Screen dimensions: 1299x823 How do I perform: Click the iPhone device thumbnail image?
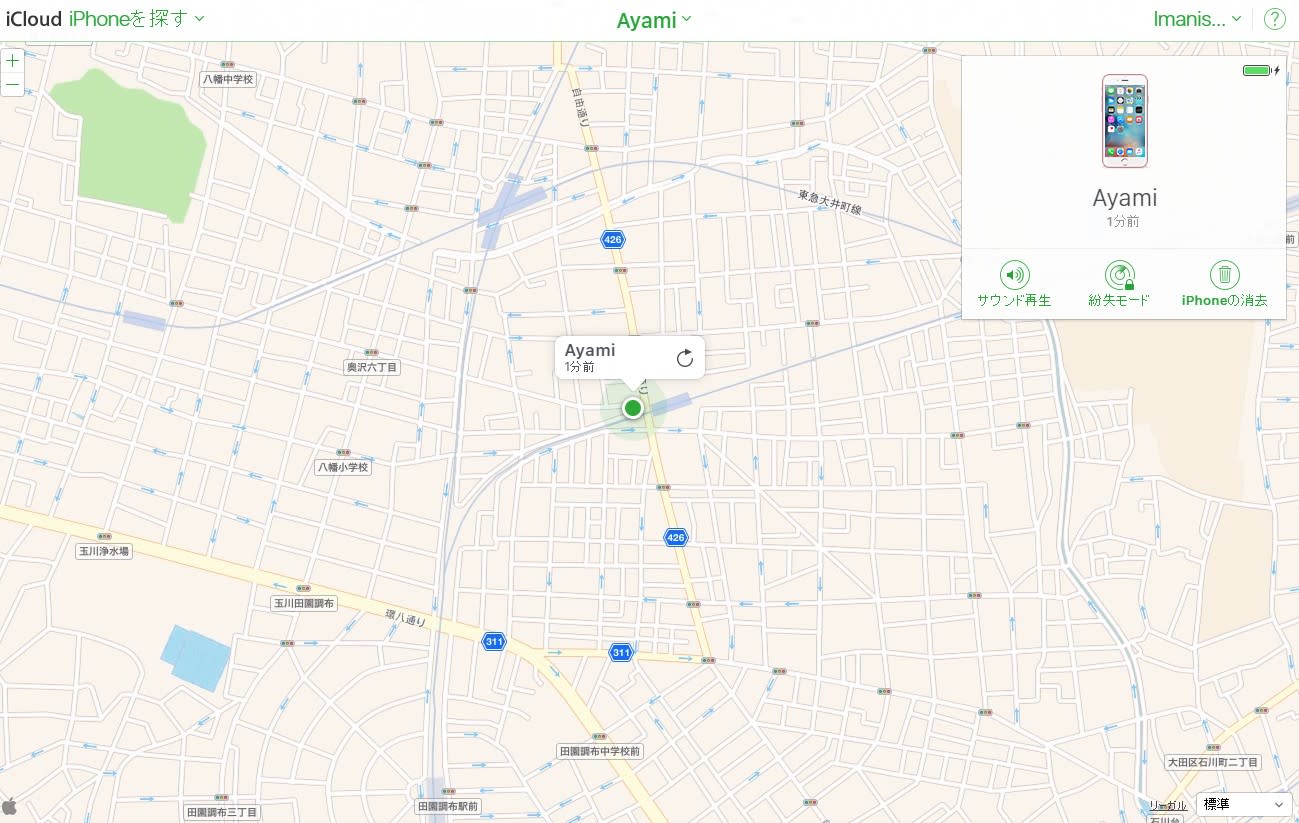pos(1124,121)
